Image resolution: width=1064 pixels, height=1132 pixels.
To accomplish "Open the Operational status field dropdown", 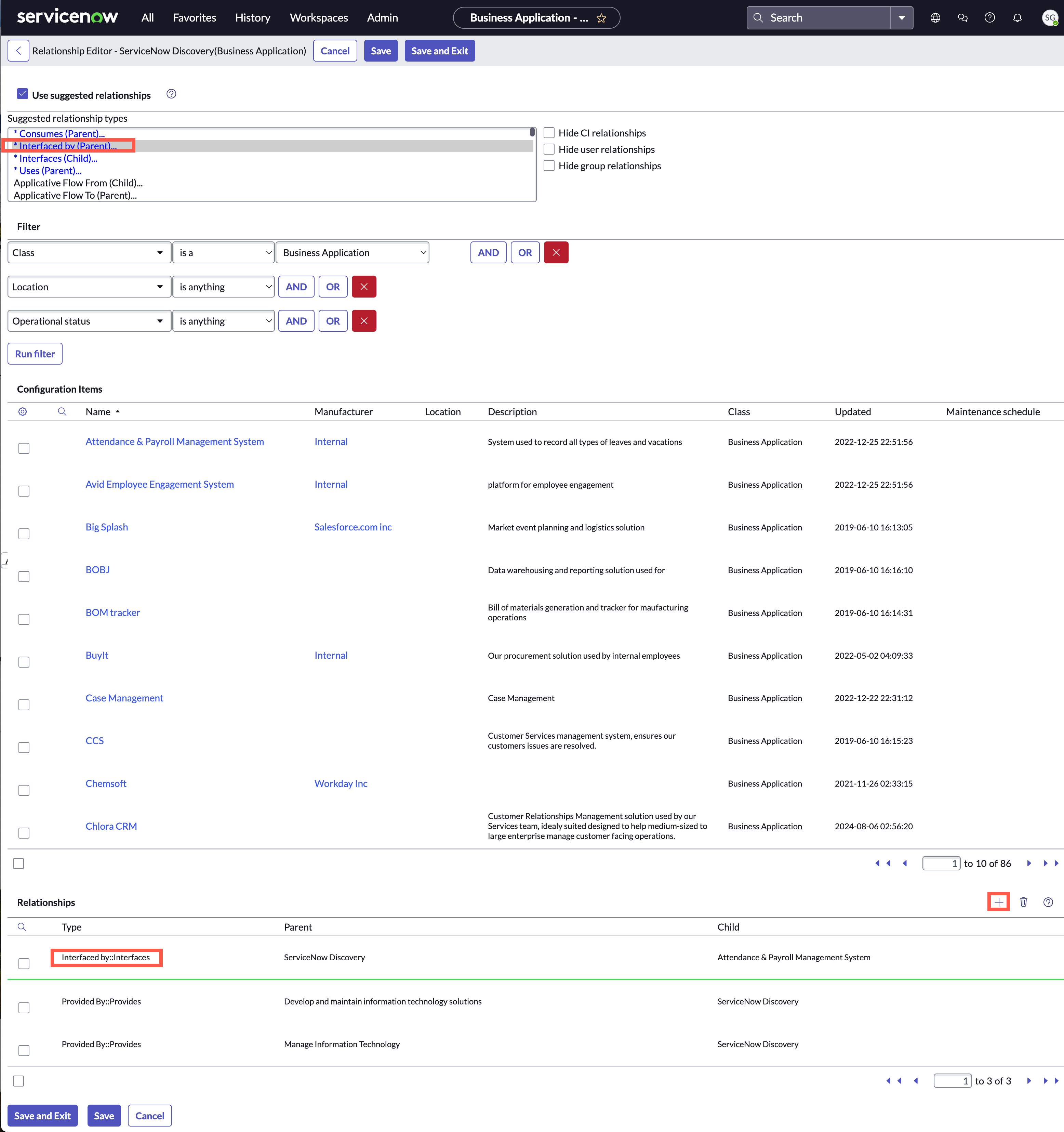I will [89, 321].
